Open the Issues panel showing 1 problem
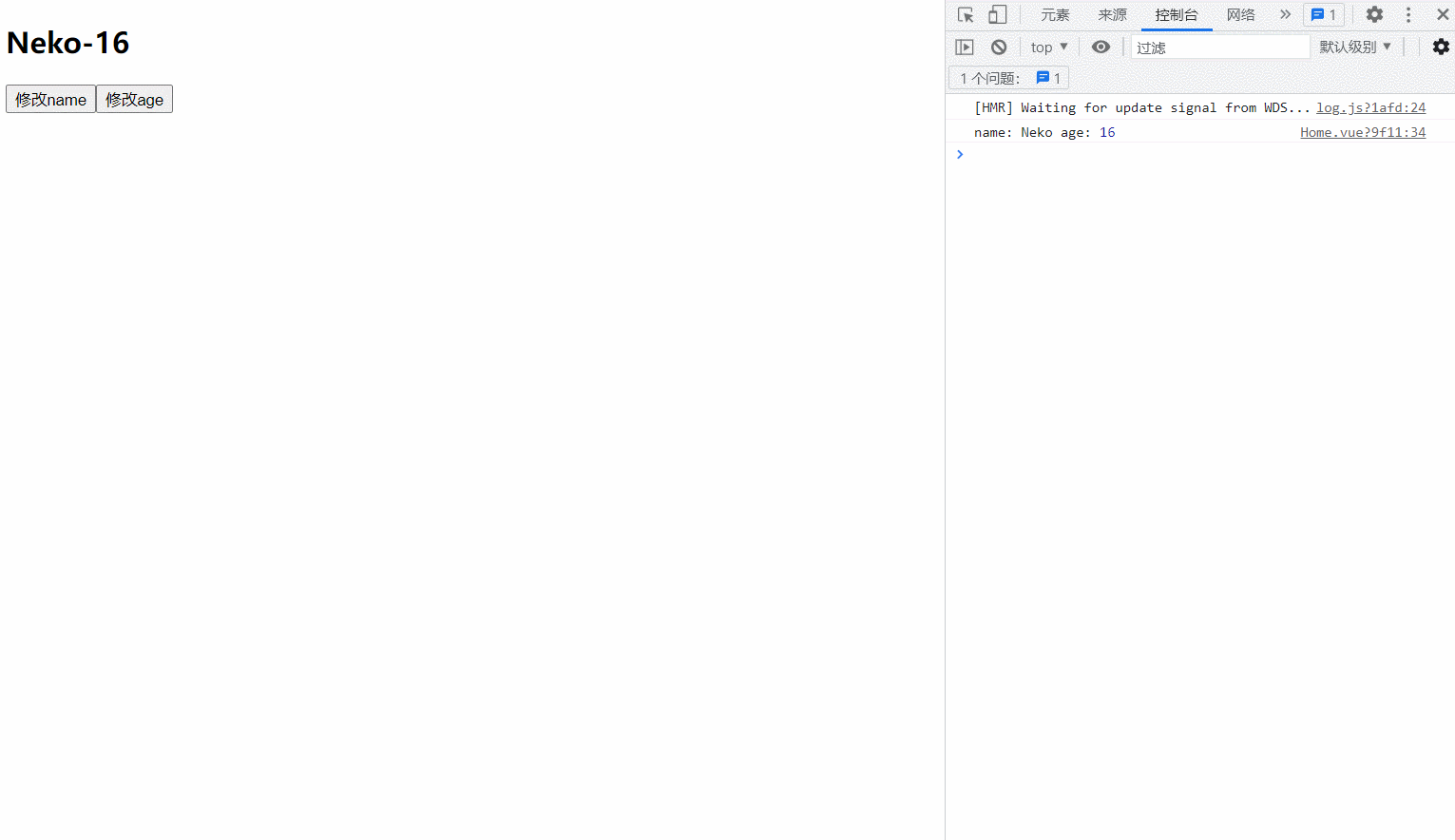Image resolution: width=1455 pixels, height=840 pixels. click(x=1323, y=14)
